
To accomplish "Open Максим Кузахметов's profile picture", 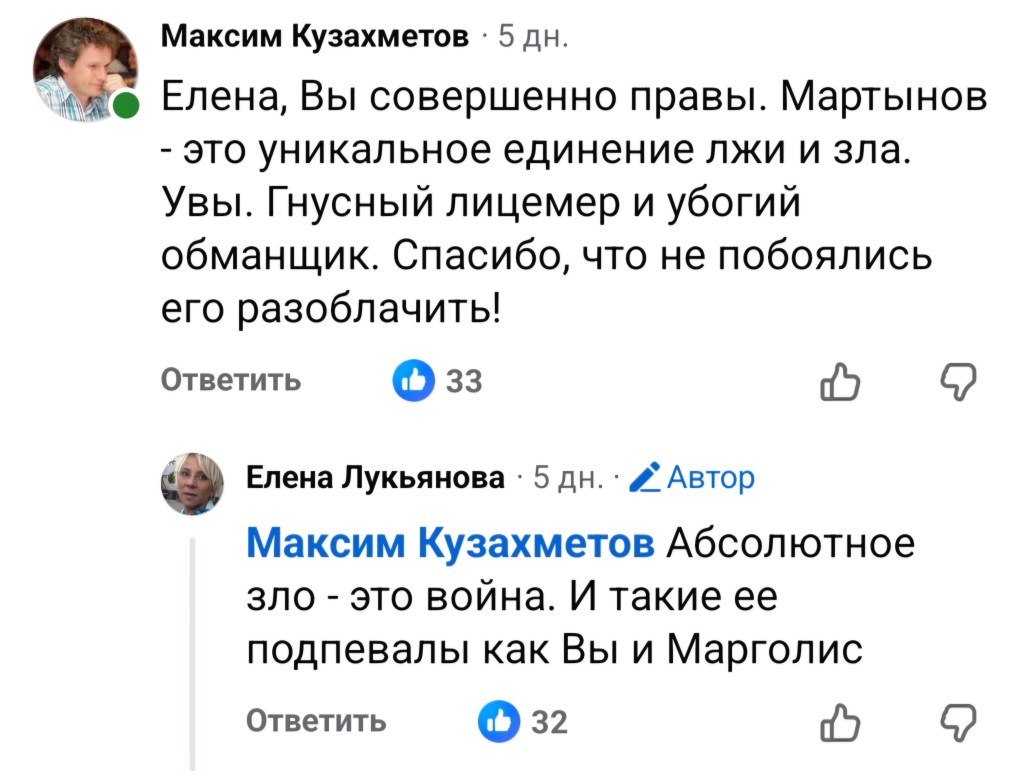I will (85, 68).
